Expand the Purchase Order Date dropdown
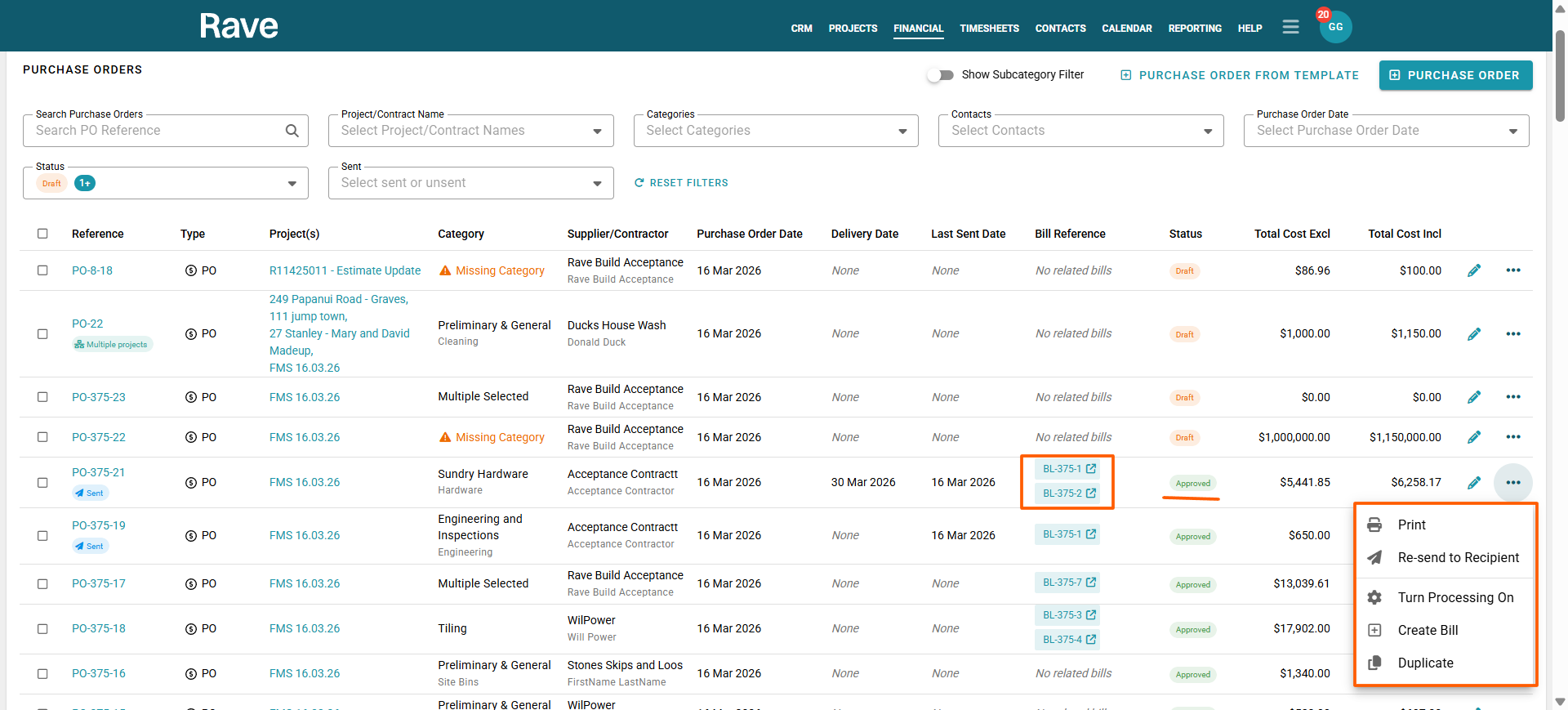The width and height of the screenshot is (1568, 710). (x=1512, y=132)
